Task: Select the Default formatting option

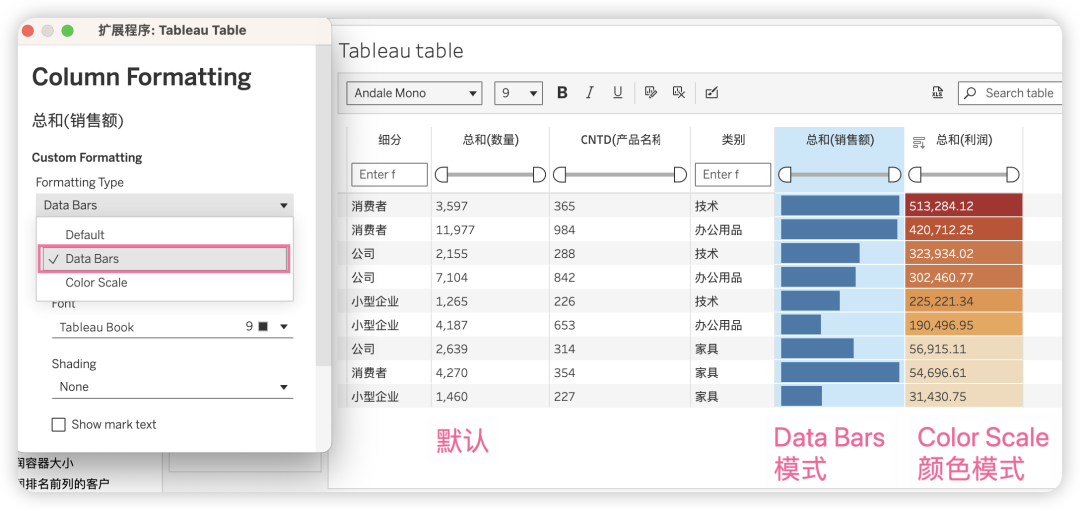Action: coord(165,234)
